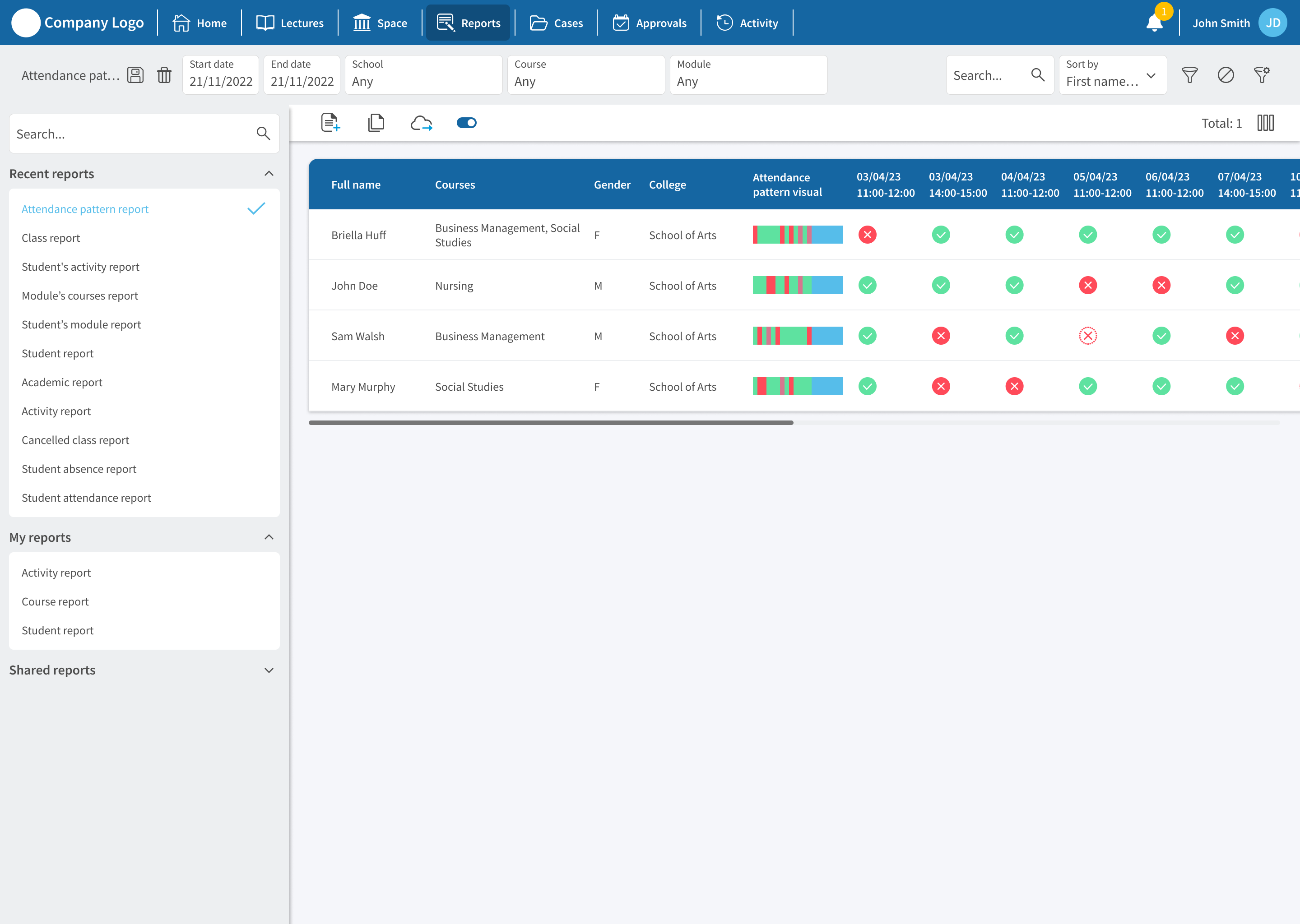Clear all filters with the crossed-circle icon

coord(1226,74)
